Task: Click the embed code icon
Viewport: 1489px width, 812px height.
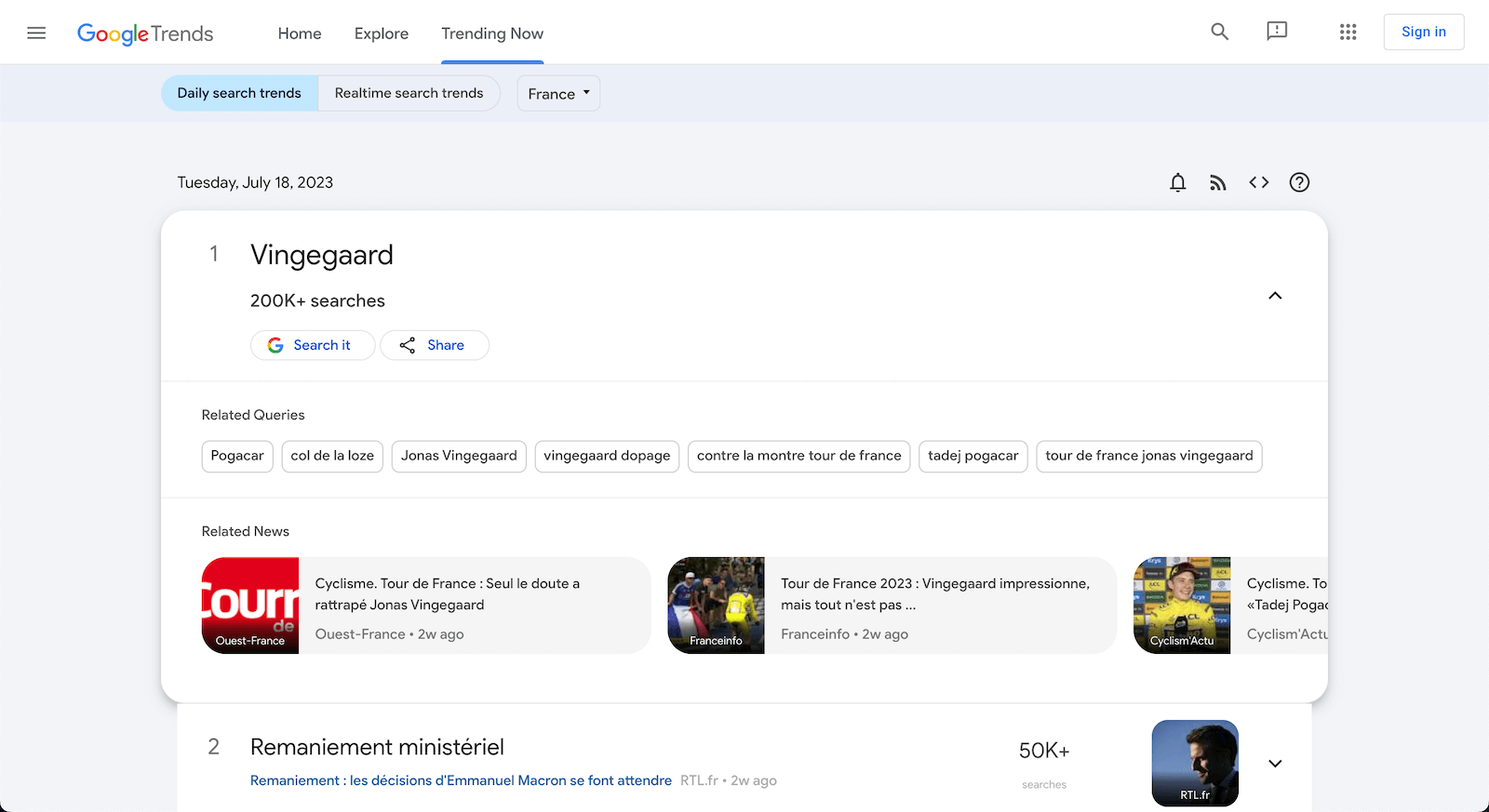Action: [1259, 182]
